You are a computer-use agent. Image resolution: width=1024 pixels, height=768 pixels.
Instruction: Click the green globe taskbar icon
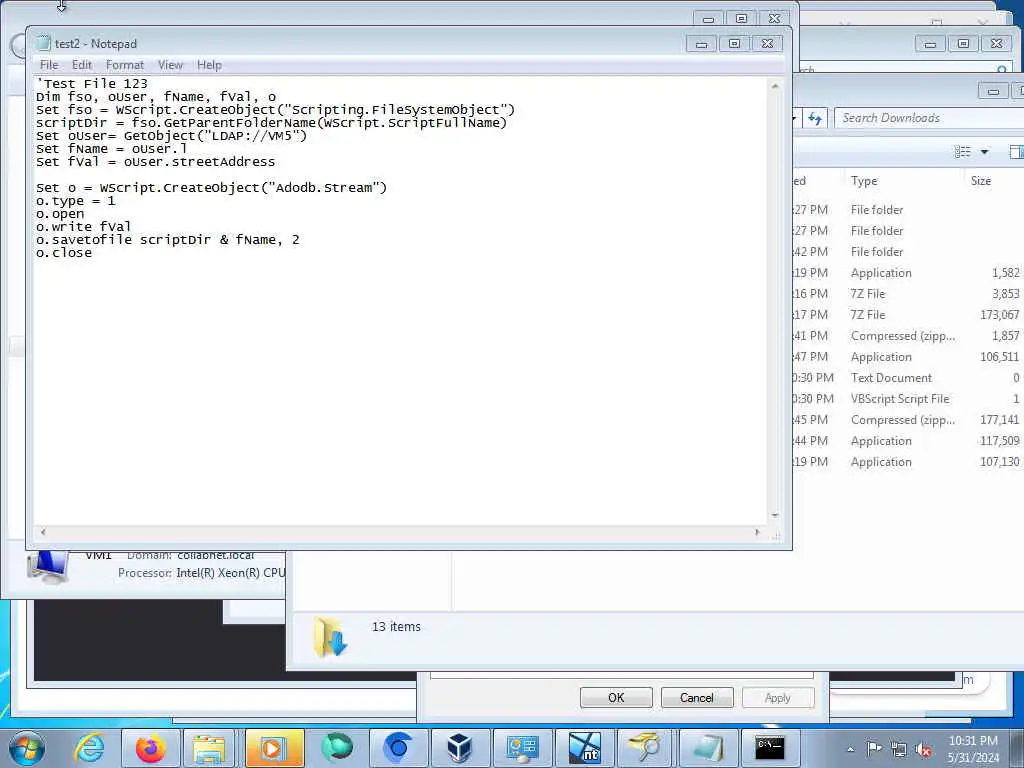pyautogui.click(x=337, y=748)
